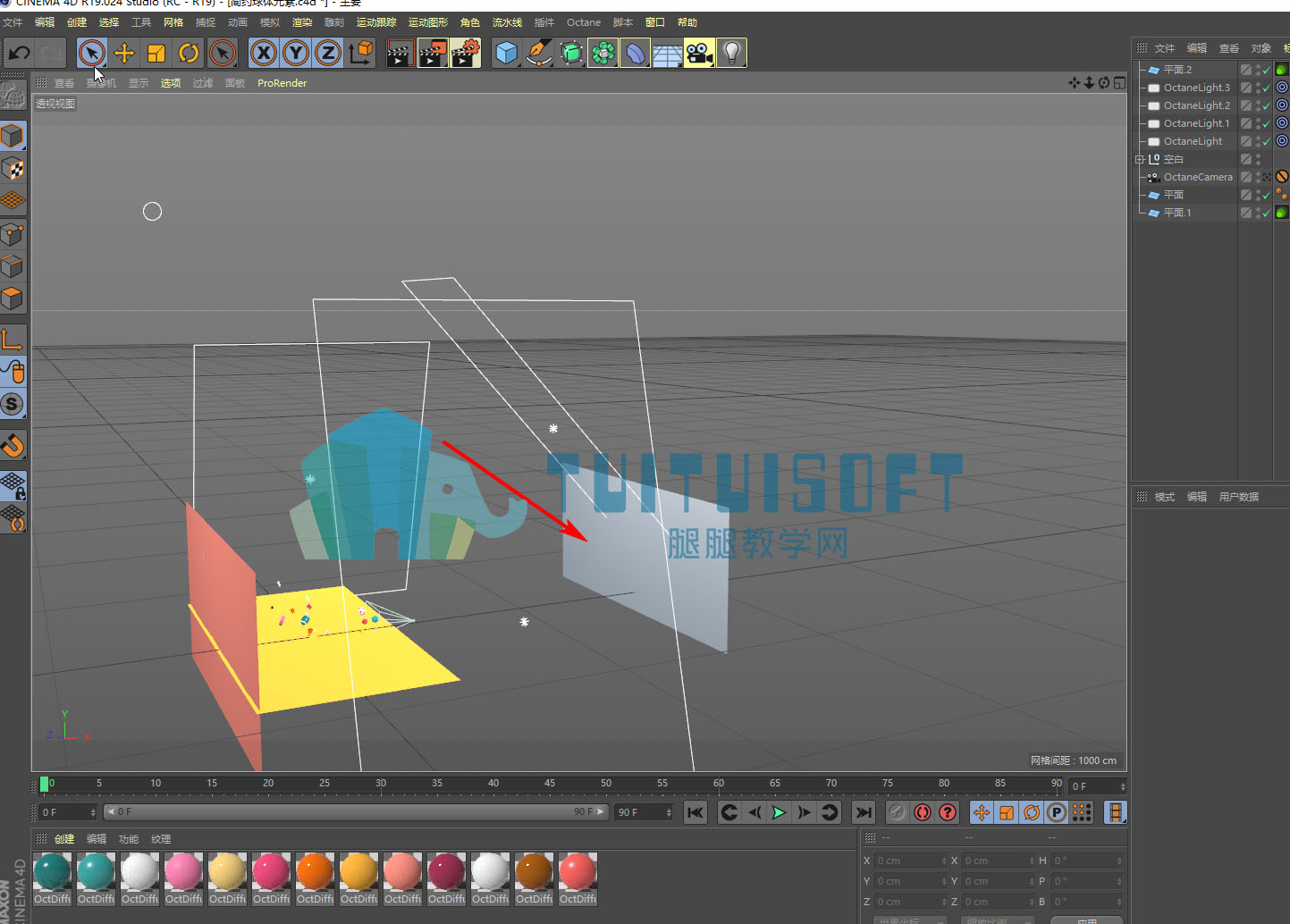Screen dimensions: 1290x924
Task: Click the floor environment icon
Action: 668,54
